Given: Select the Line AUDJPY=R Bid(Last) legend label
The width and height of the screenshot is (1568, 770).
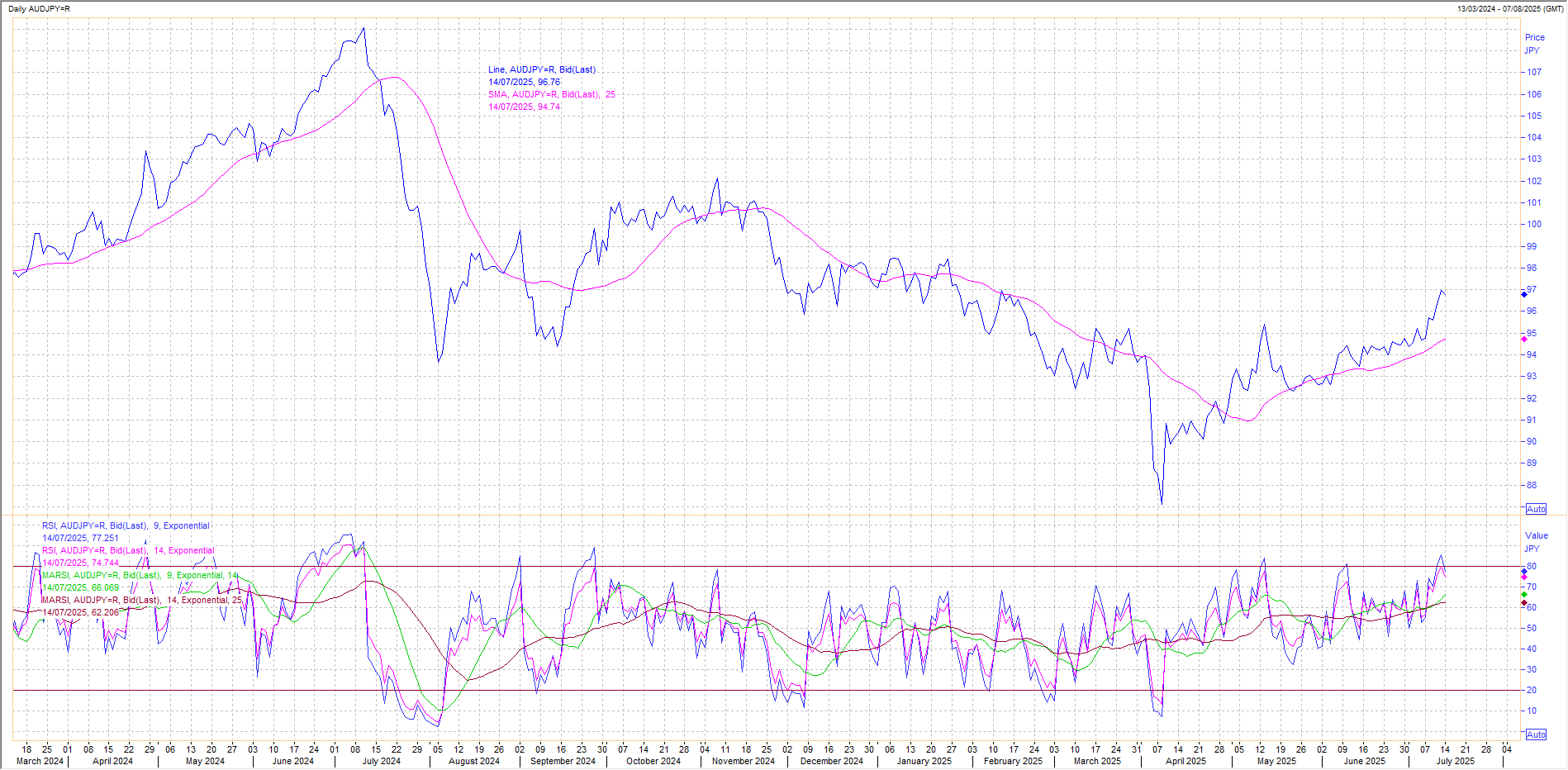Looking at the screenshot, I should [541, 70].
